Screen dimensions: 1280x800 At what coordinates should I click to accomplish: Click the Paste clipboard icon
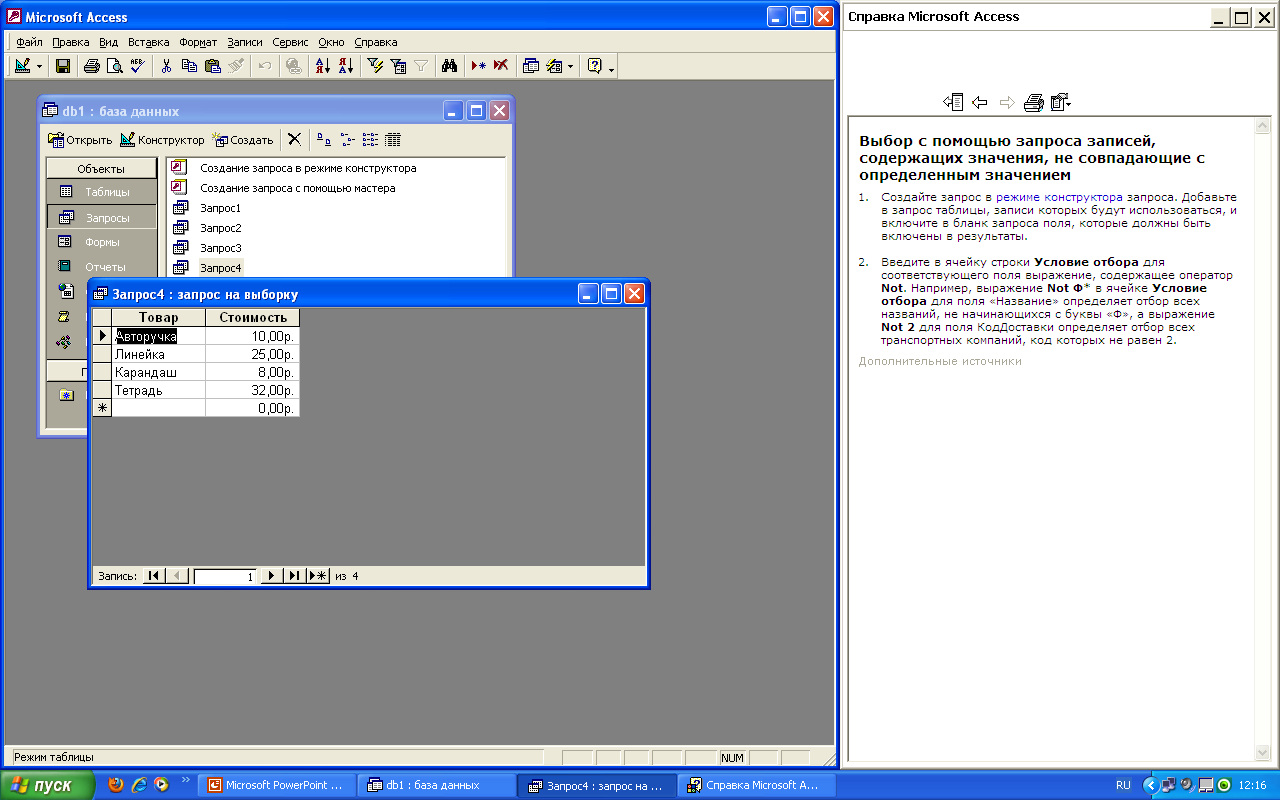[x=212, y=66]
